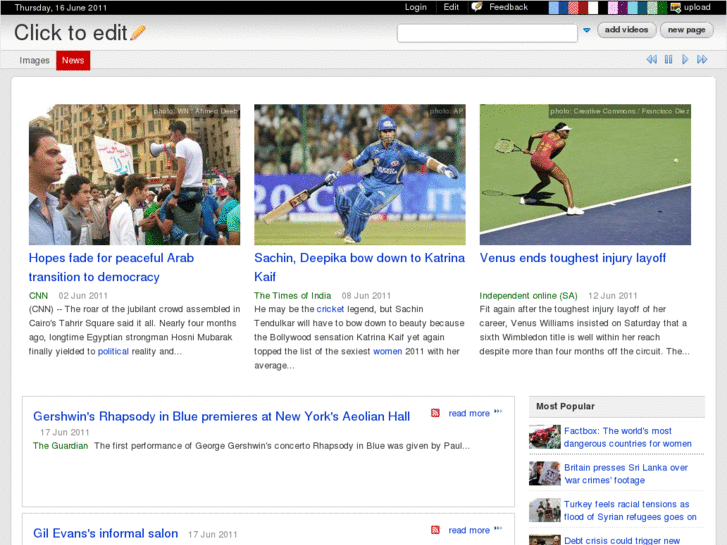The image size is (727, 545).
Task: Open the cricket batsman photo
Action: click(x=360, y=174)
